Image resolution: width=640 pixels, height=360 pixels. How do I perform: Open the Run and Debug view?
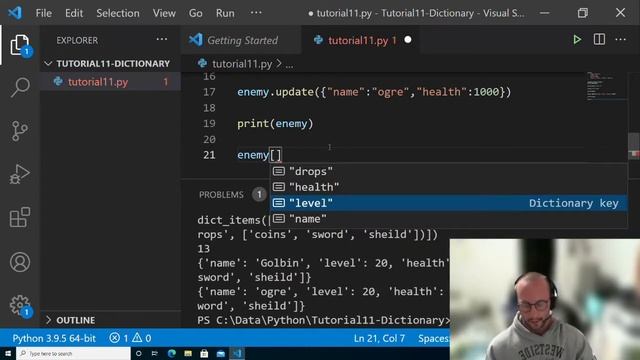[x=20, y=174]
